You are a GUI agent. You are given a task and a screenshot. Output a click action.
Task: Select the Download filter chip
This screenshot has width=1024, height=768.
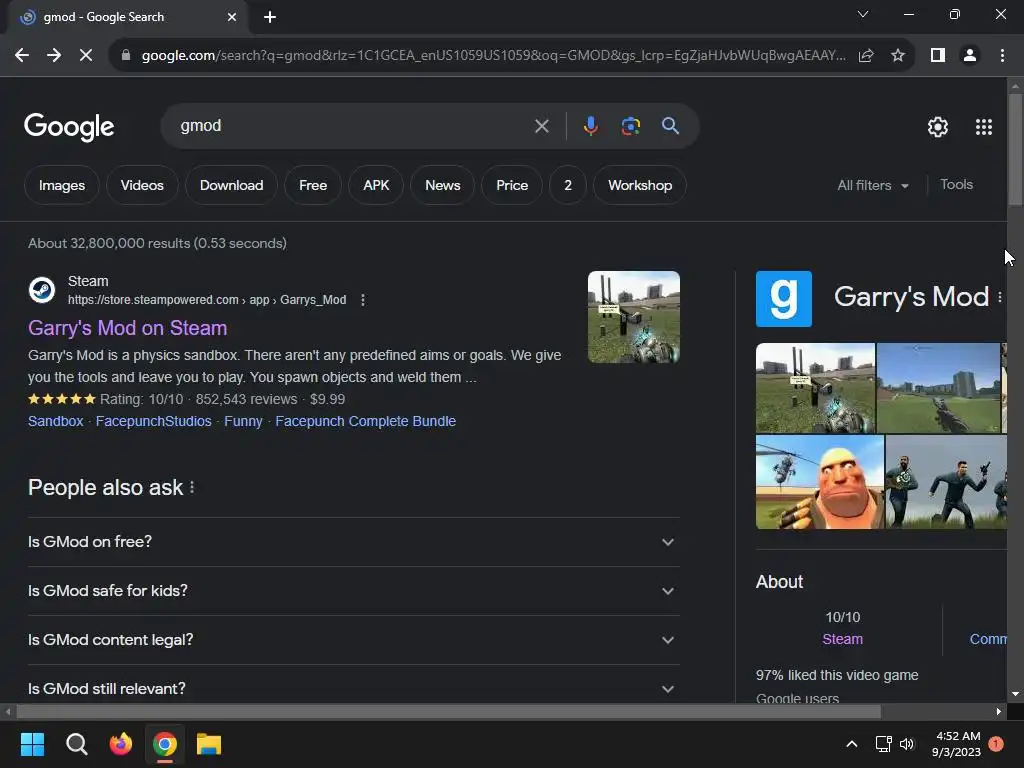(231, 185)
